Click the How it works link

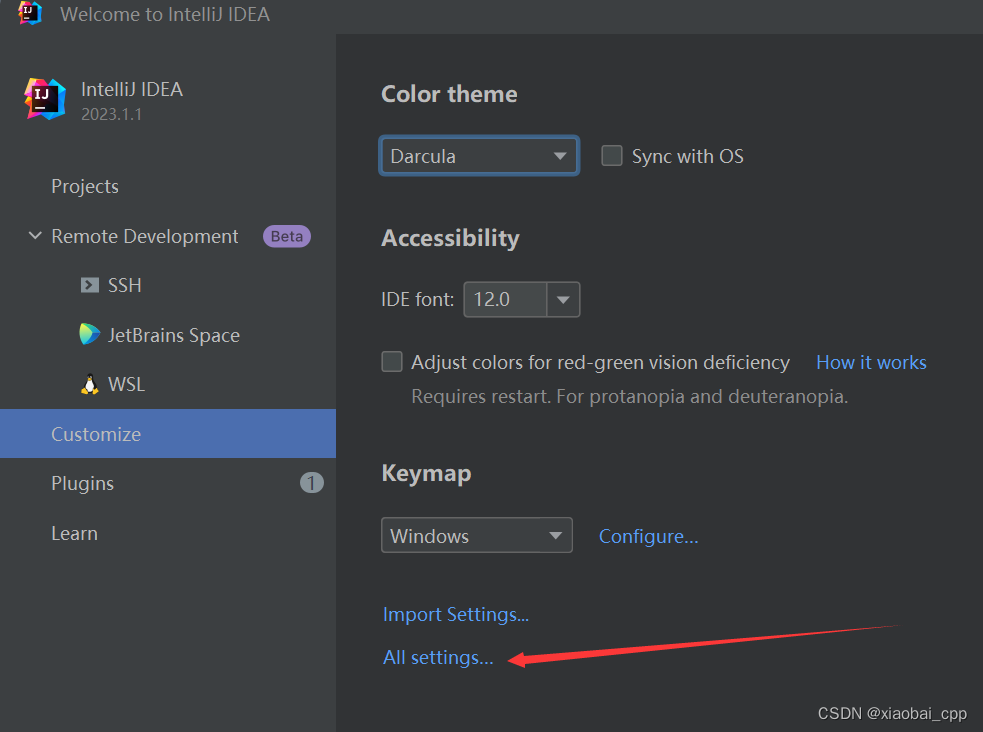pyautogui.click(x=871, y=362)
